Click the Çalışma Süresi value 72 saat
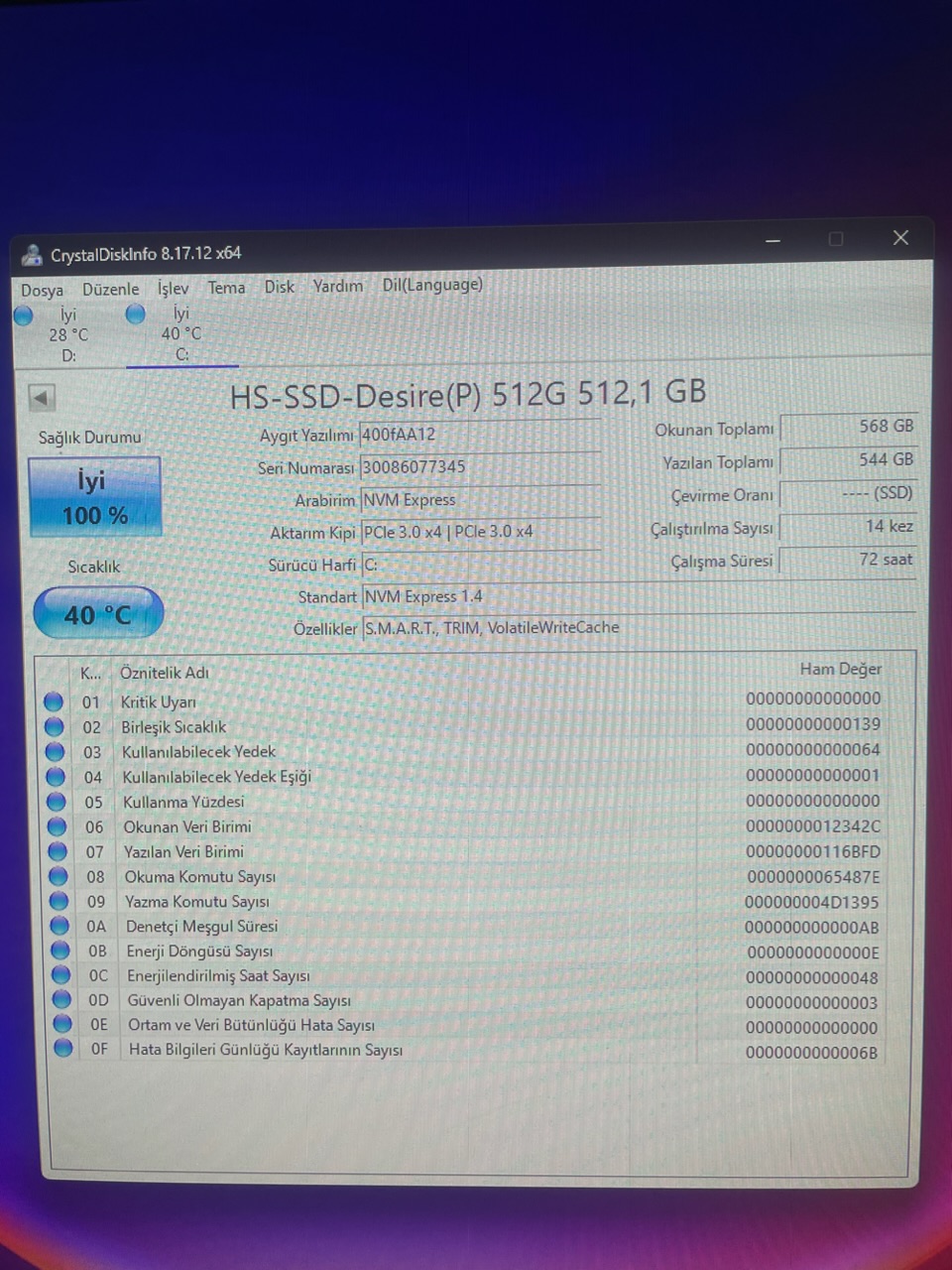The height and width of the screenshot is (1270, 952). tap(849, 560)
